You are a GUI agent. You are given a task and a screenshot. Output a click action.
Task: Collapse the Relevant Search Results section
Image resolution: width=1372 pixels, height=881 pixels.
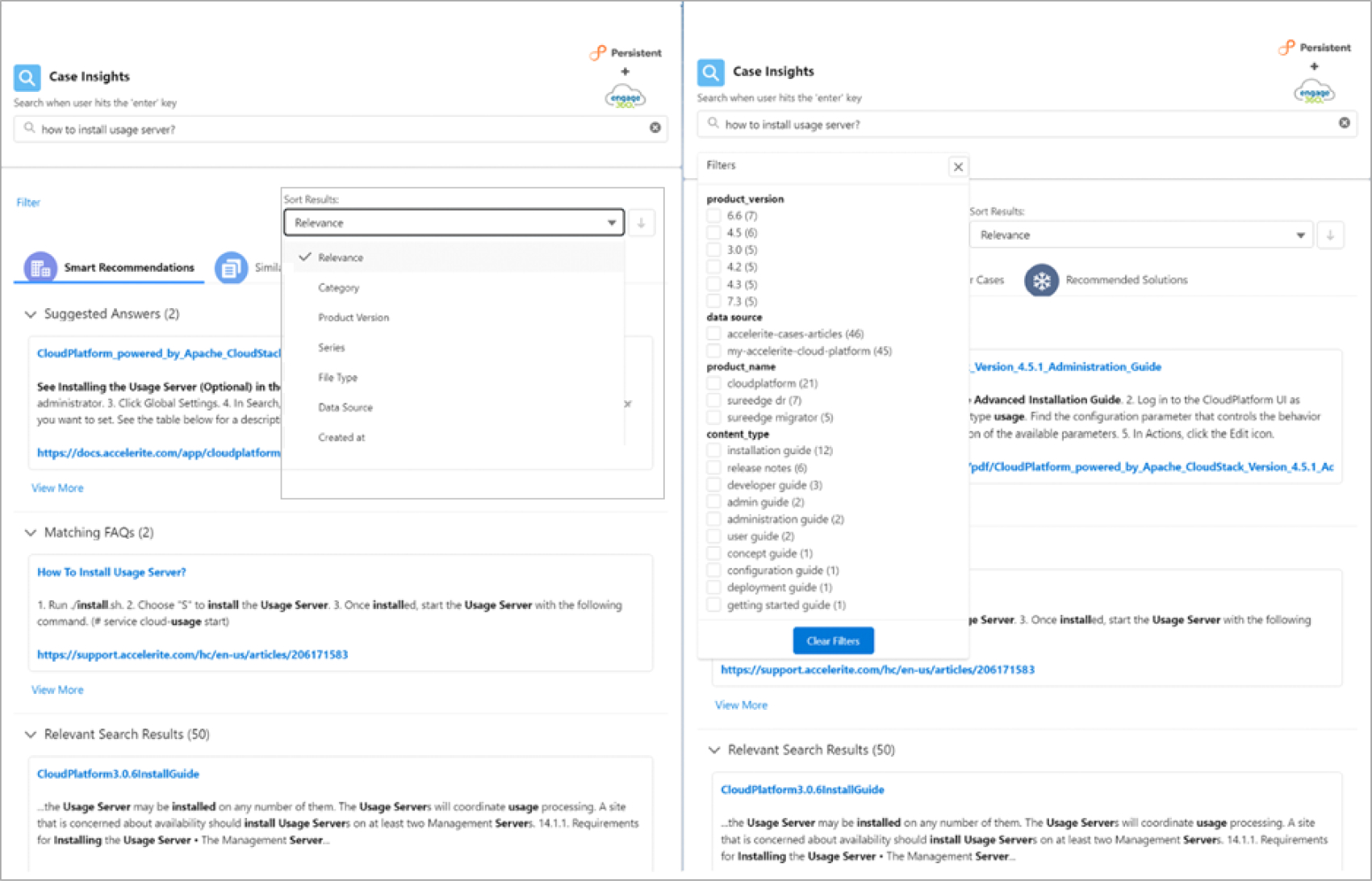(31, 734)
